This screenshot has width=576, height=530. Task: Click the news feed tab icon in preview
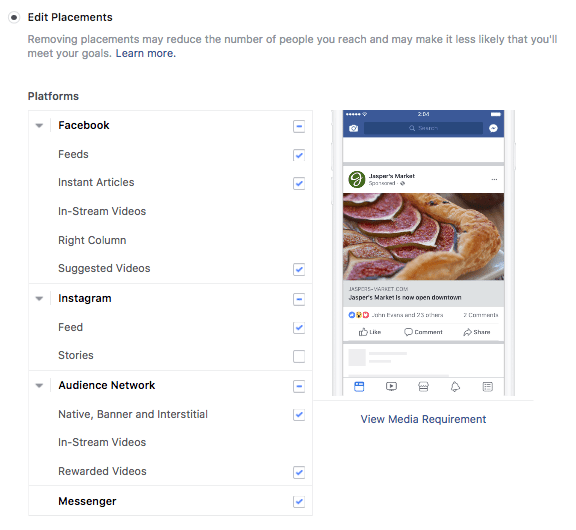[359, 386]
